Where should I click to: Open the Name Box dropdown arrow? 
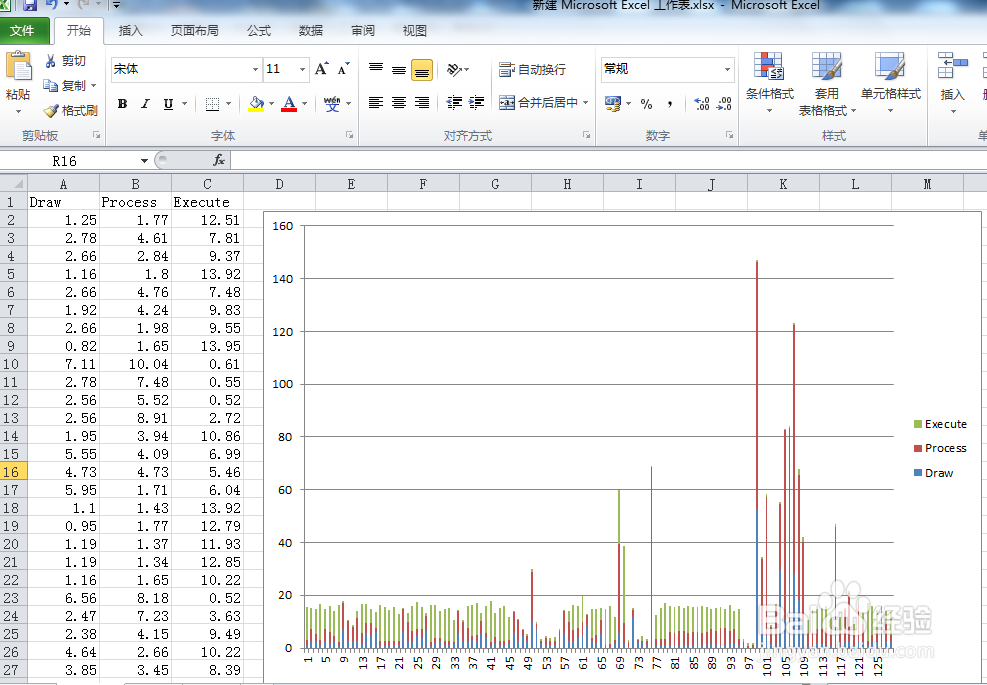pos(144,161)
